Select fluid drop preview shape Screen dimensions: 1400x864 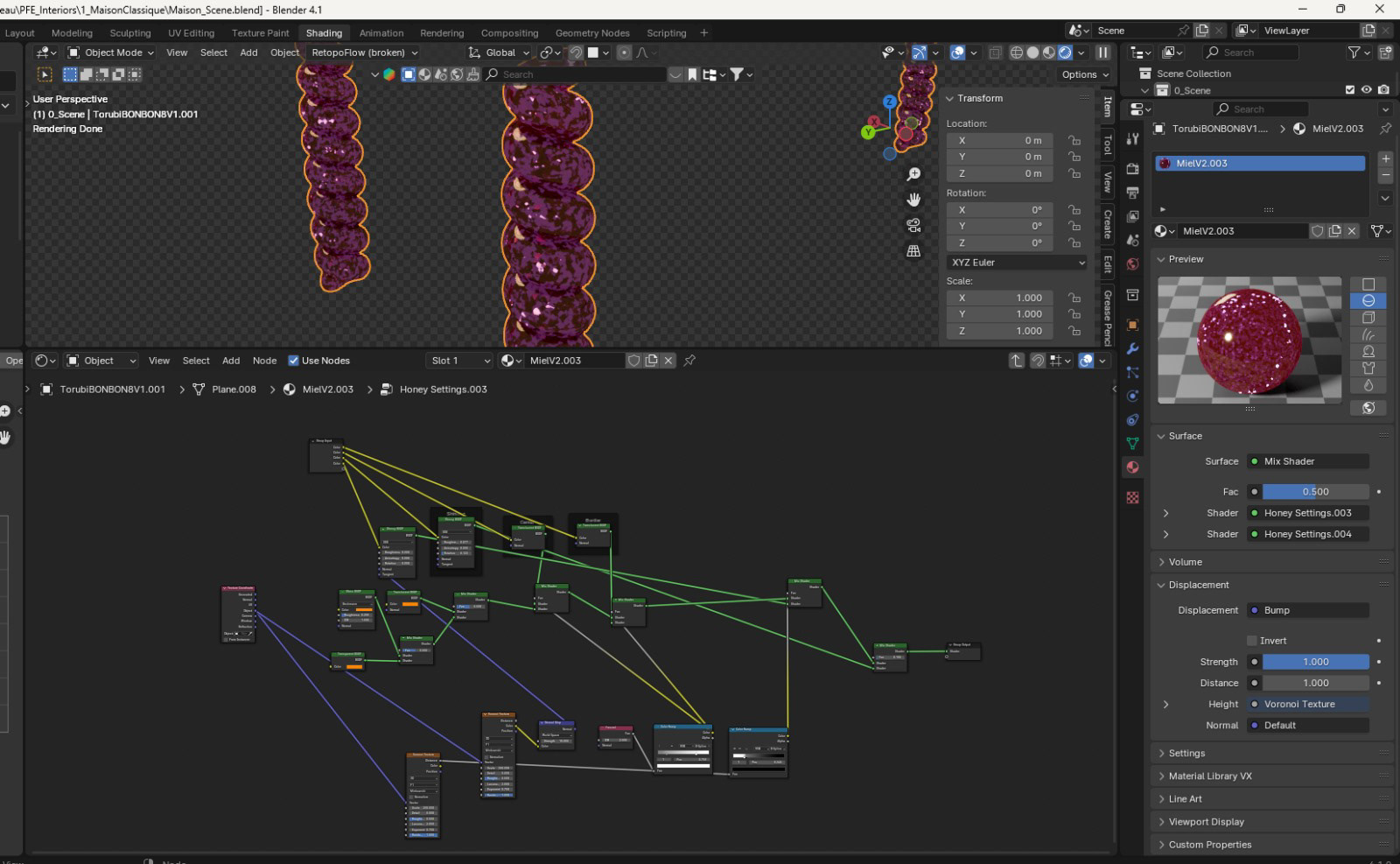point(1368,385)
